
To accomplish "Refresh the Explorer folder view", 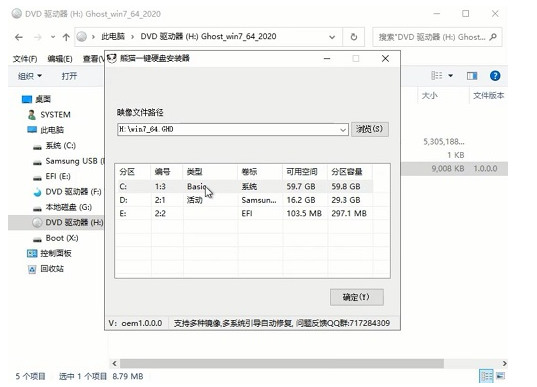I will 354,37.
